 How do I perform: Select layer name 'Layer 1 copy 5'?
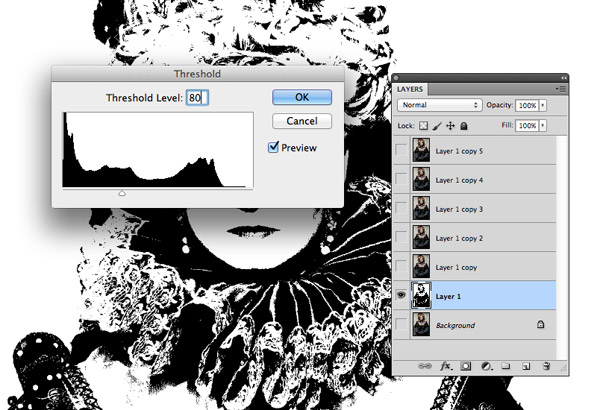(x=459, y=151)
